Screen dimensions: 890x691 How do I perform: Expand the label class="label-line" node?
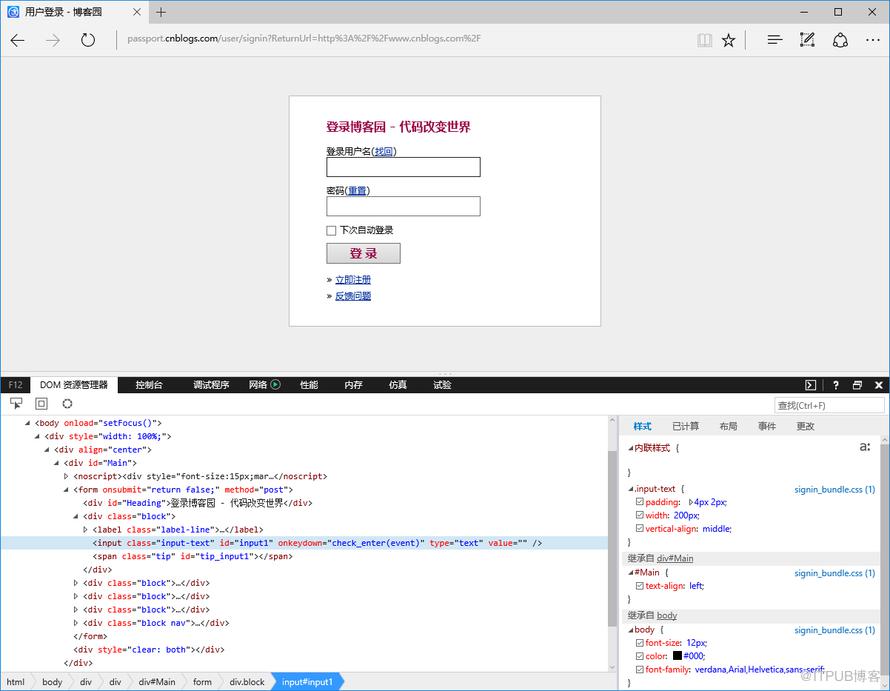[85, 530]
